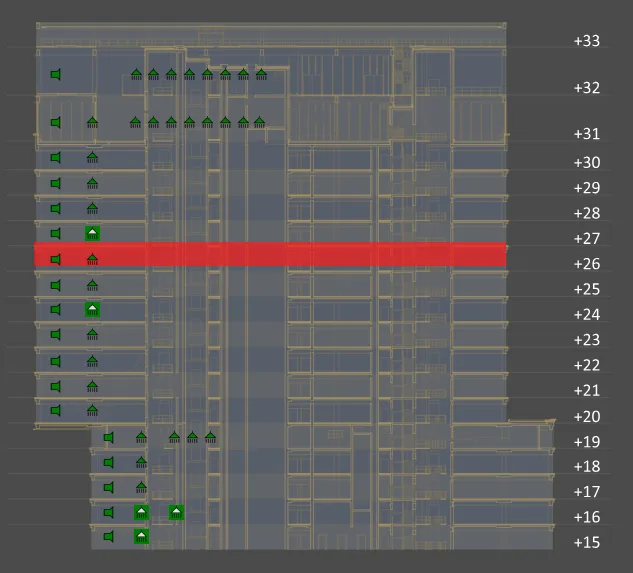Click the detector icon on floor +18
Screen dimensions: 633x573
(x=141, y=462)
